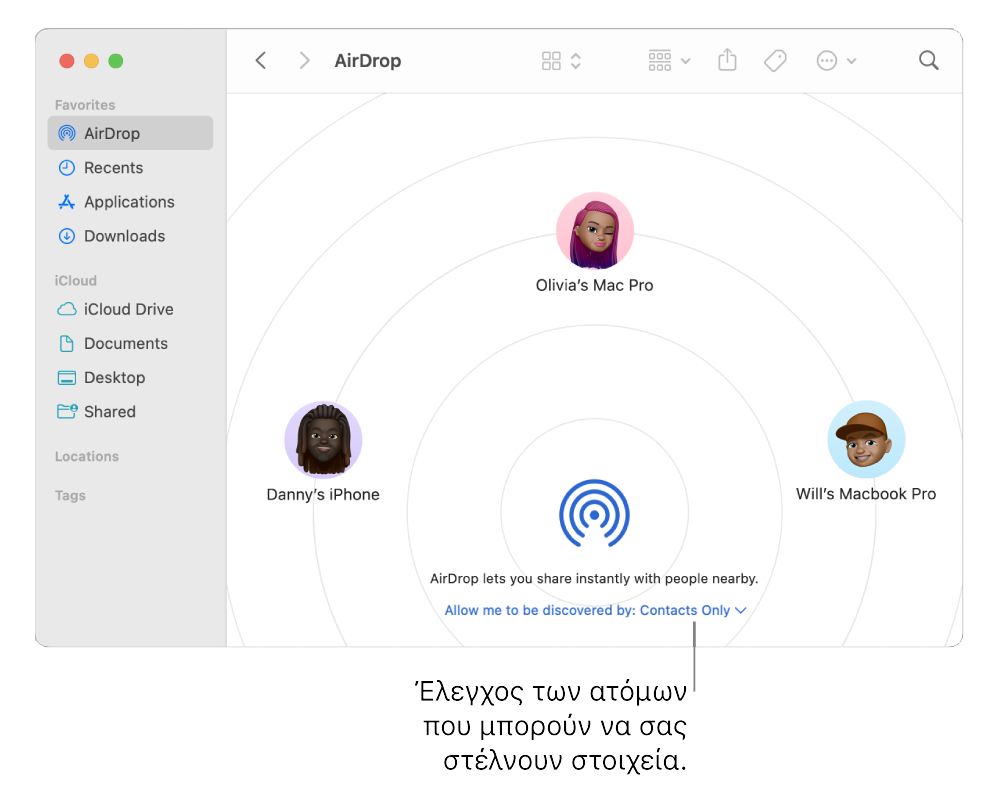Open Desktop in the sidebar
The height and width of the screenshot is (808, 1000).
(x=130, y=378)
